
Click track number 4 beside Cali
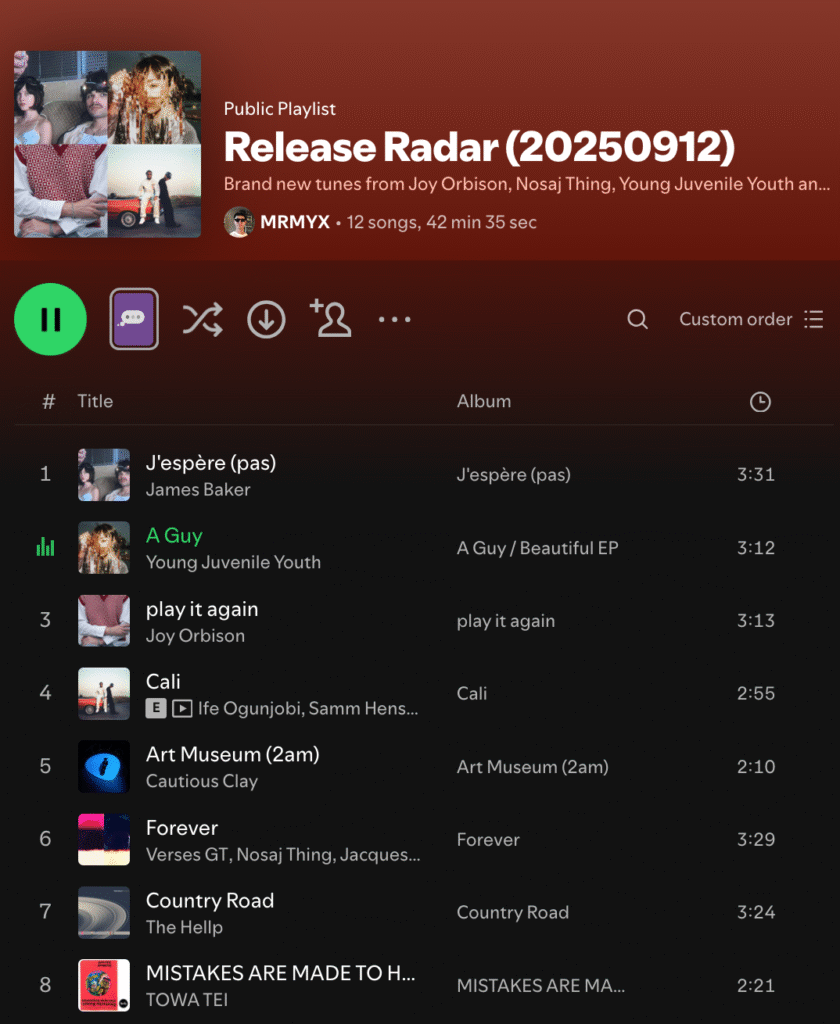click(45, 693)
